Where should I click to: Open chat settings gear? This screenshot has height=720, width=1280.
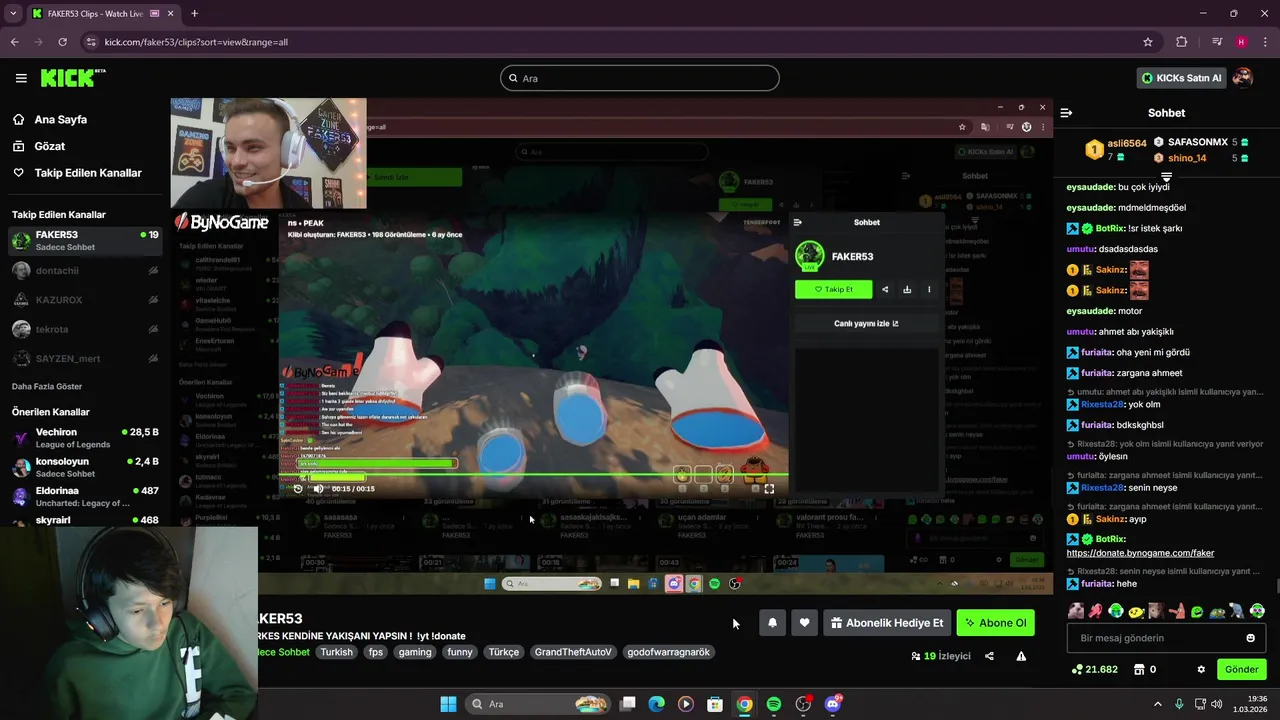tap(1201, 669)
